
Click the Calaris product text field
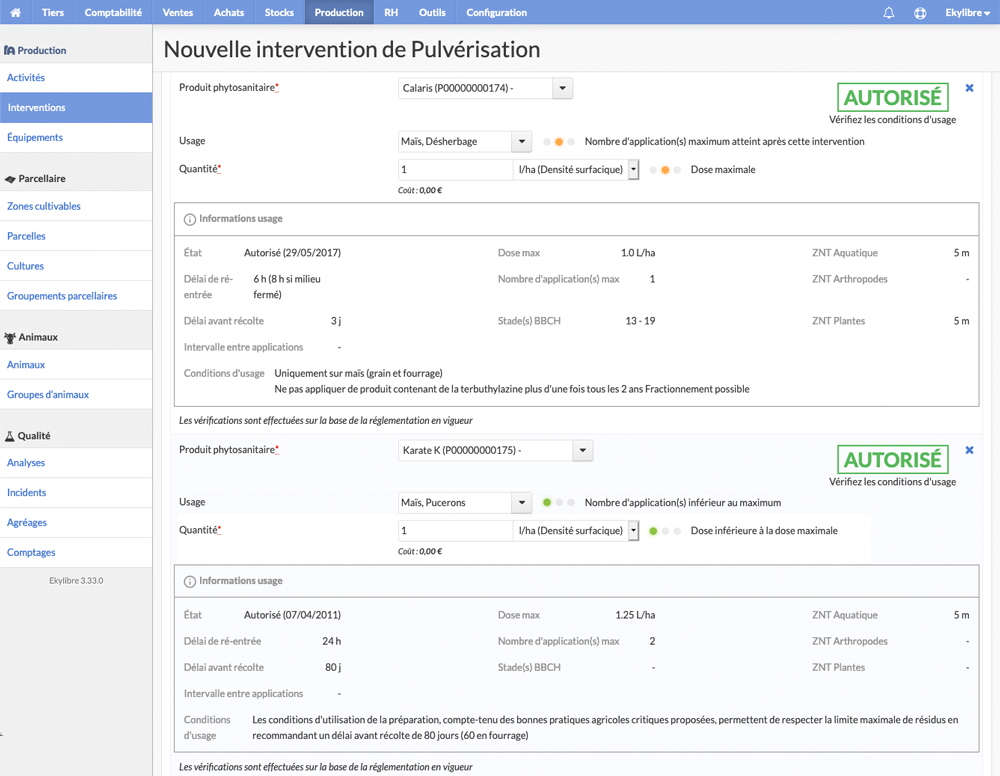click(475, 88)
